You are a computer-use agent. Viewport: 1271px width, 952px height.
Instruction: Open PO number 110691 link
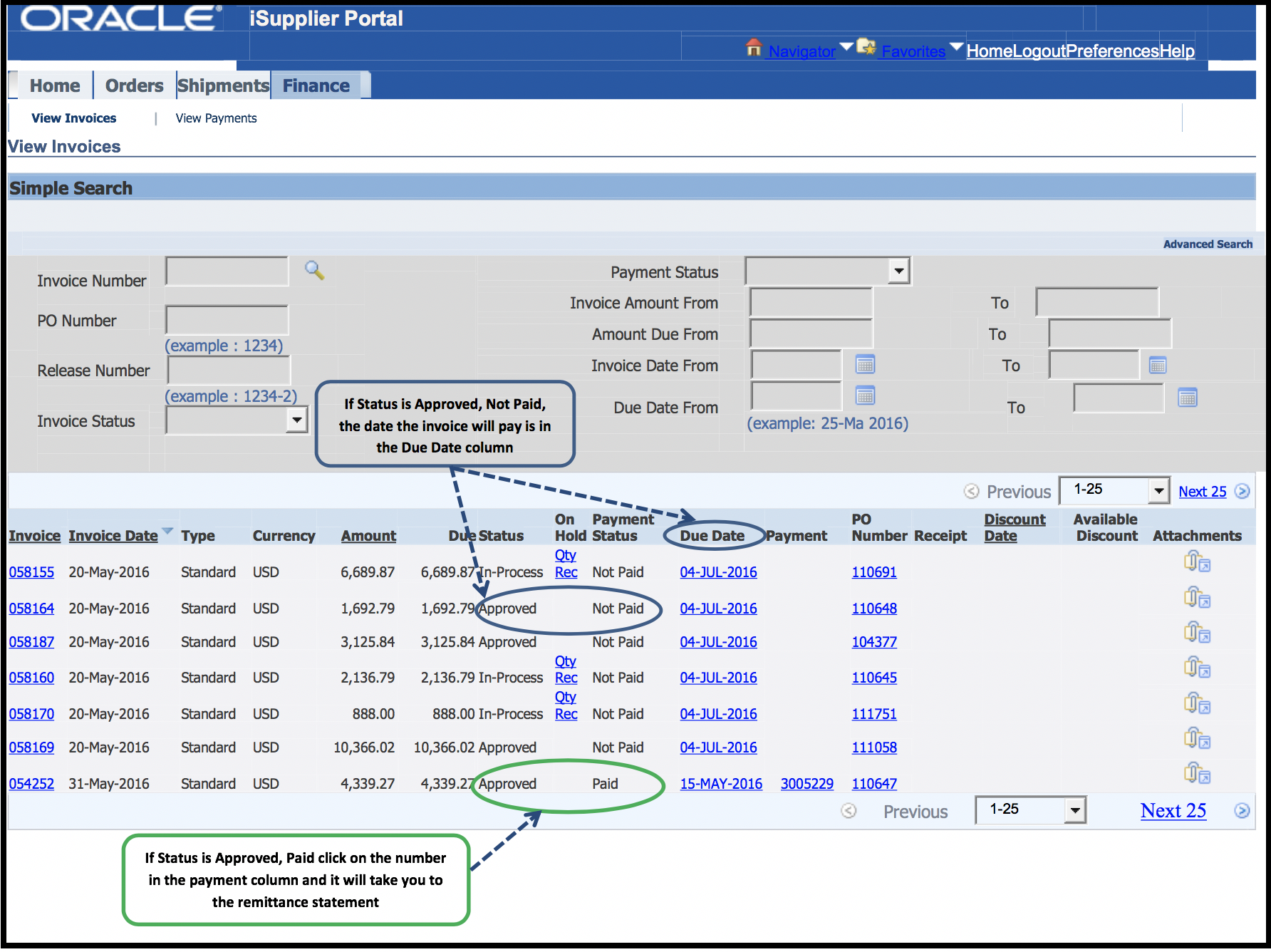(874, 572)
